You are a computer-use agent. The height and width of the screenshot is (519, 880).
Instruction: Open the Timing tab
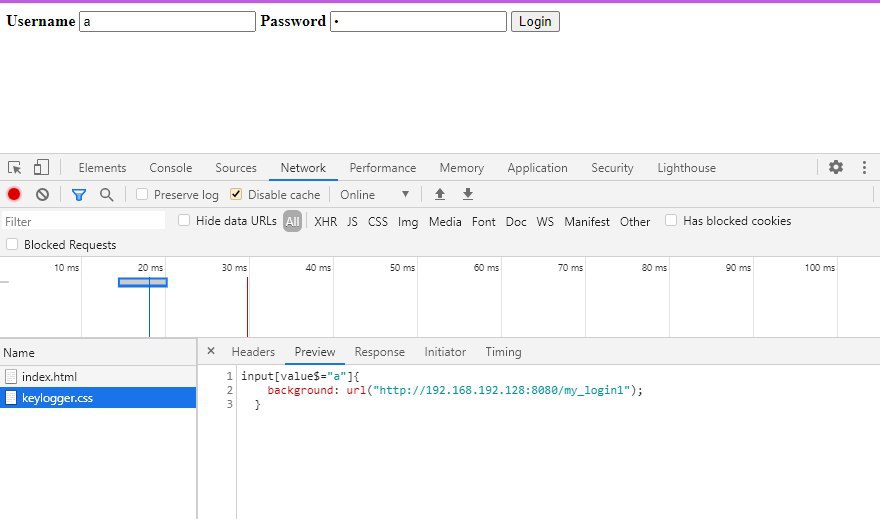[503, 352]
